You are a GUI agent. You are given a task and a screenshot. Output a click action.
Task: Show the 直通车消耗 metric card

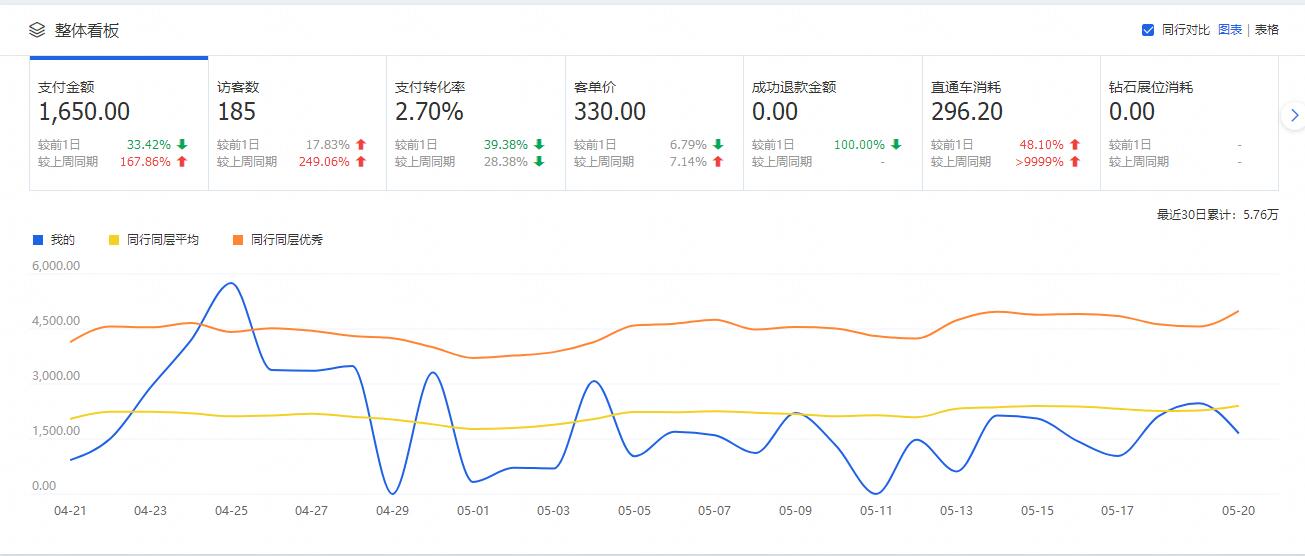tap(1010, 123)
